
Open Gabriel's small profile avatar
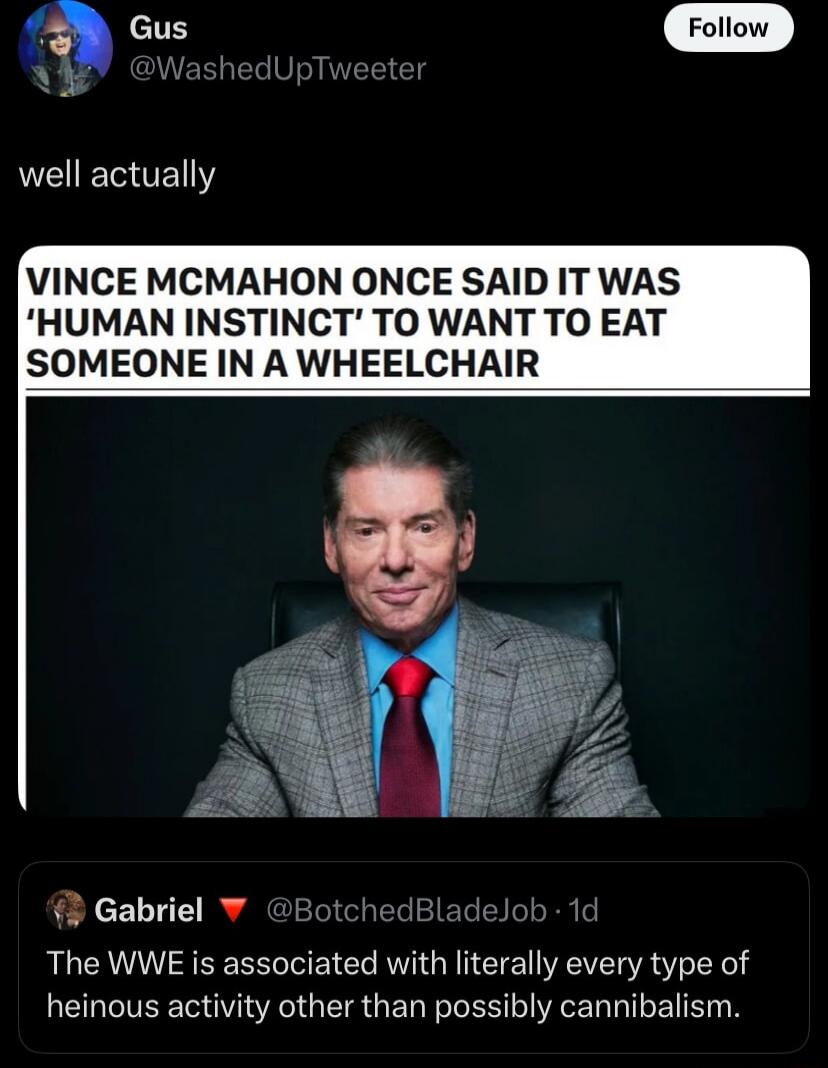click(65, 910)
